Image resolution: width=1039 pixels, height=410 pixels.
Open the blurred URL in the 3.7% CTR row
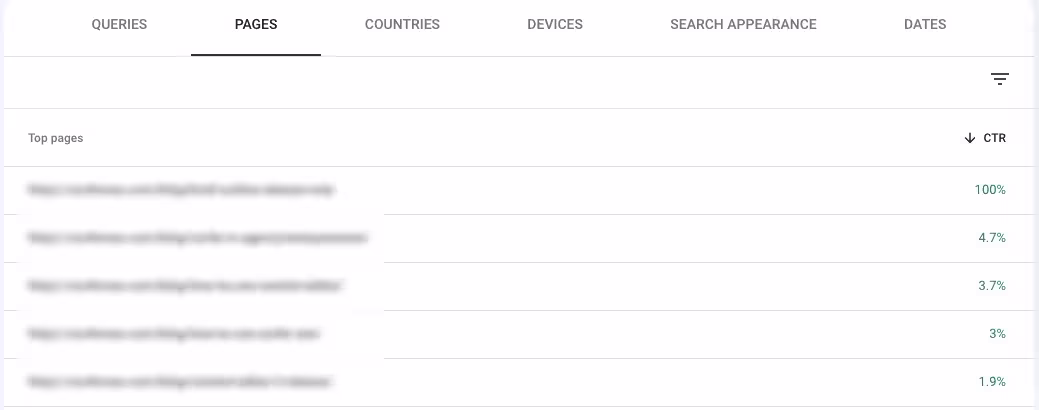185,286
